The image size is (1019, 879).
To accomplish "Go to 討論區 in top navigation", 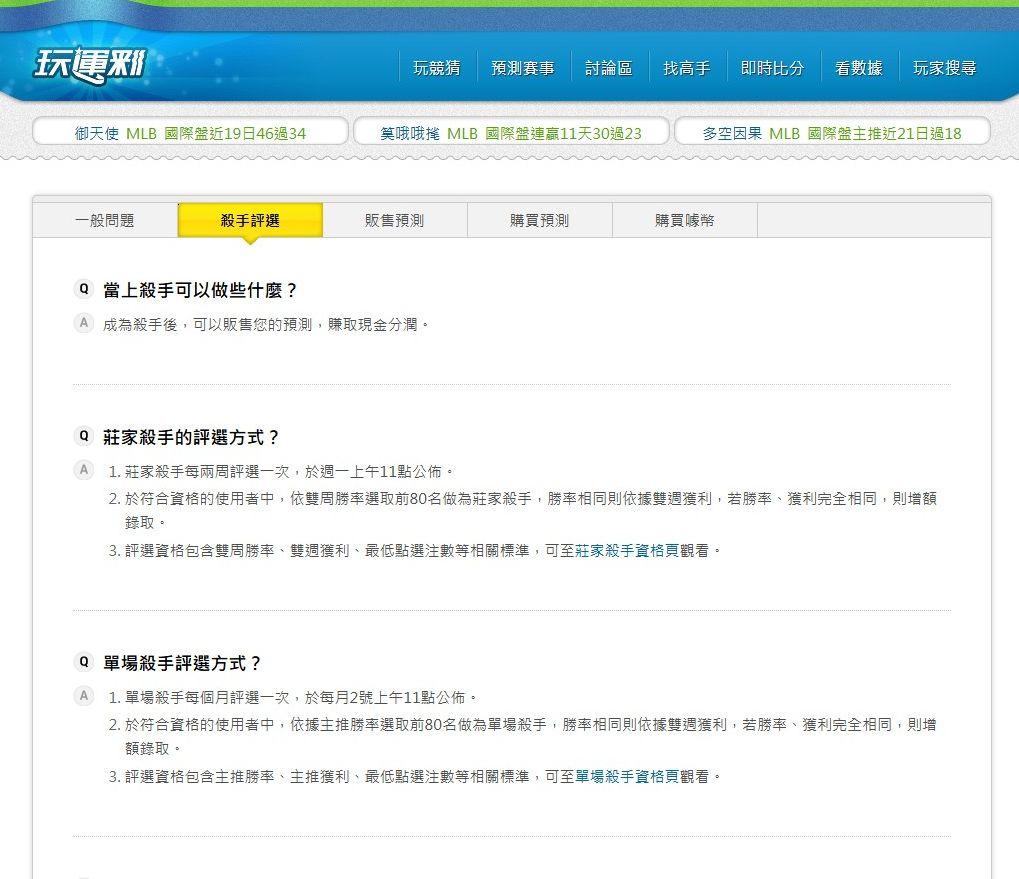I will (609, 68).
